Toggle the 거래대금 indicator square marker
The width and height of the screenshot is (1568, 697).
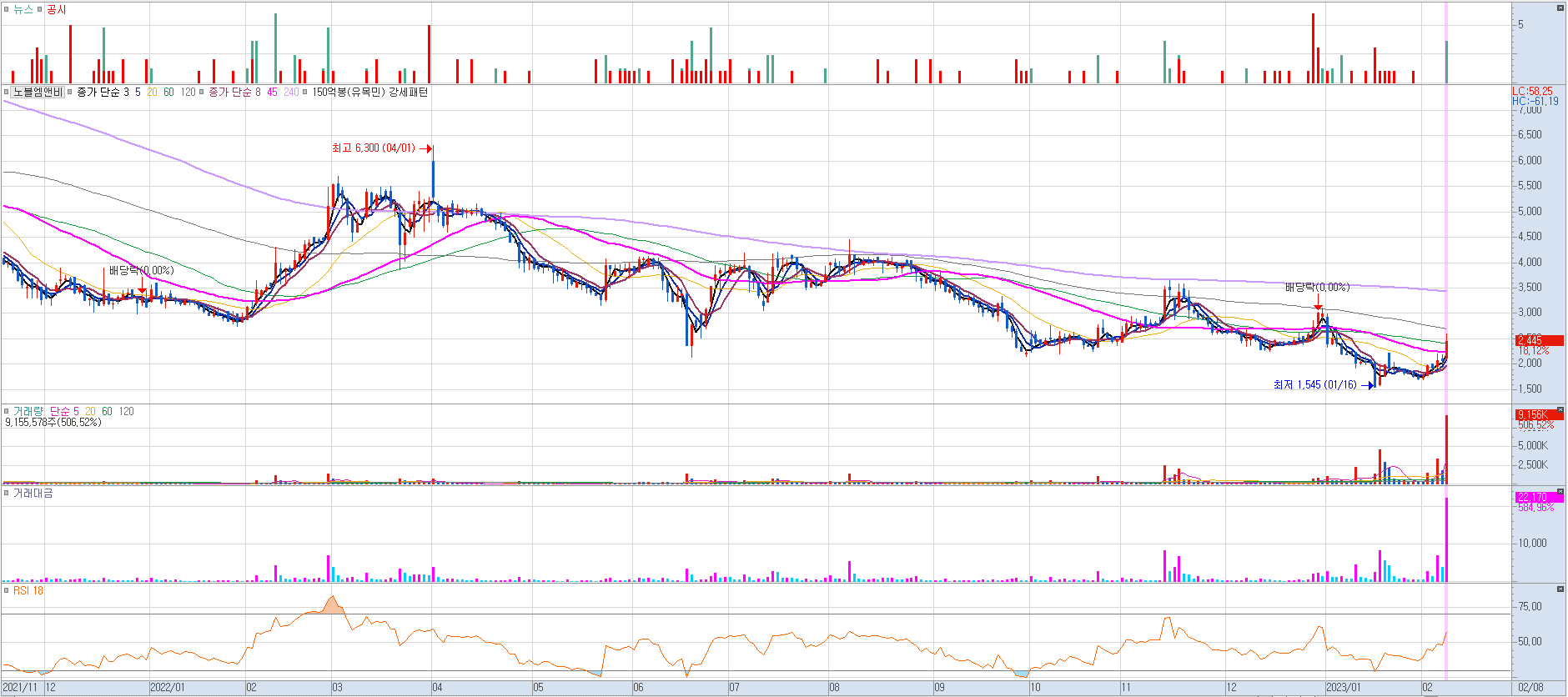point(7,494)
